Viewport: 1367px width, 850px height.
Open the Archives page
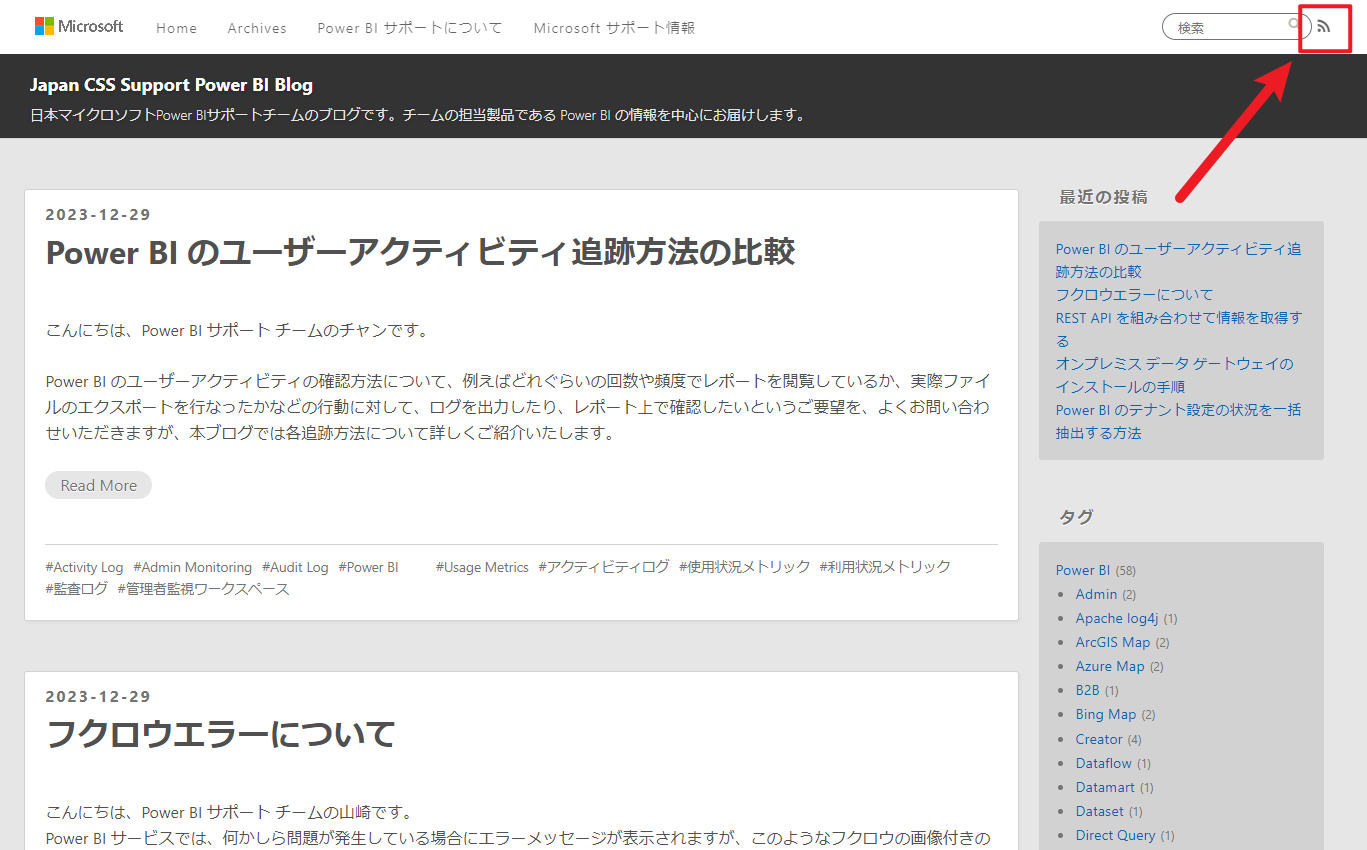pyautogui.click(x=256, y=28)
